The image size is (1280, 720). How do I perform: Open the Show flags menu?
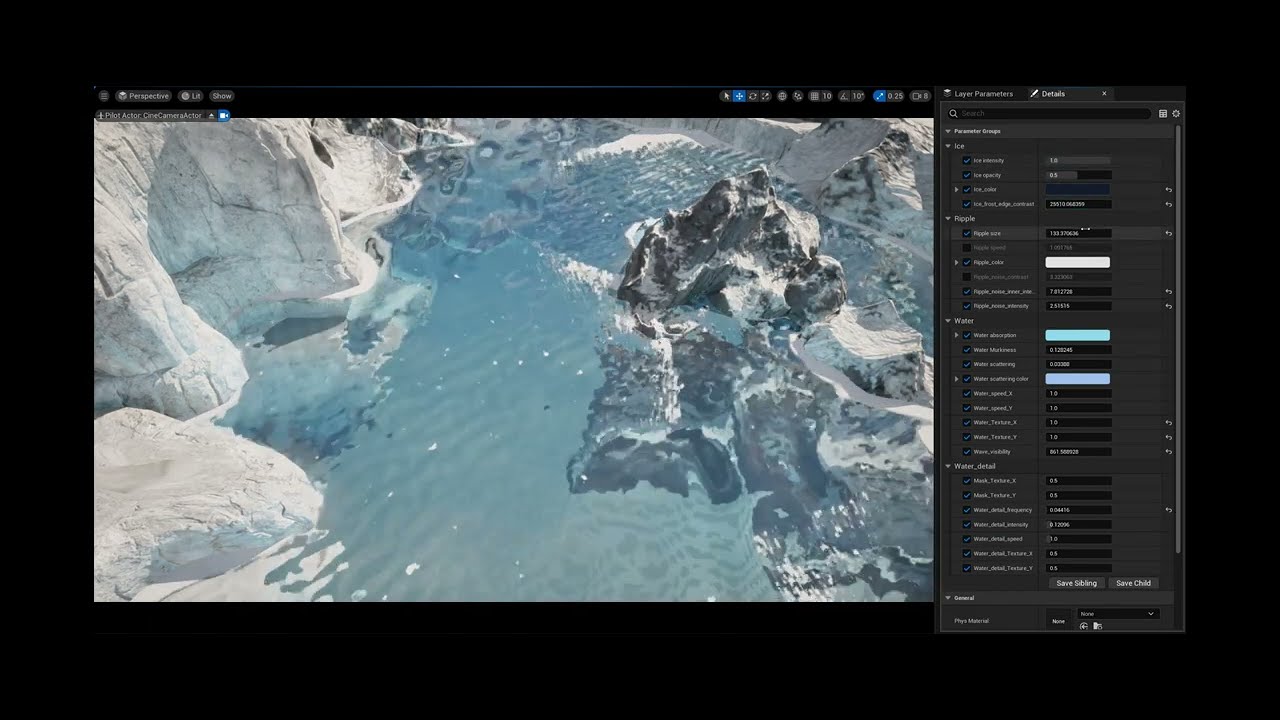(222, 96)
